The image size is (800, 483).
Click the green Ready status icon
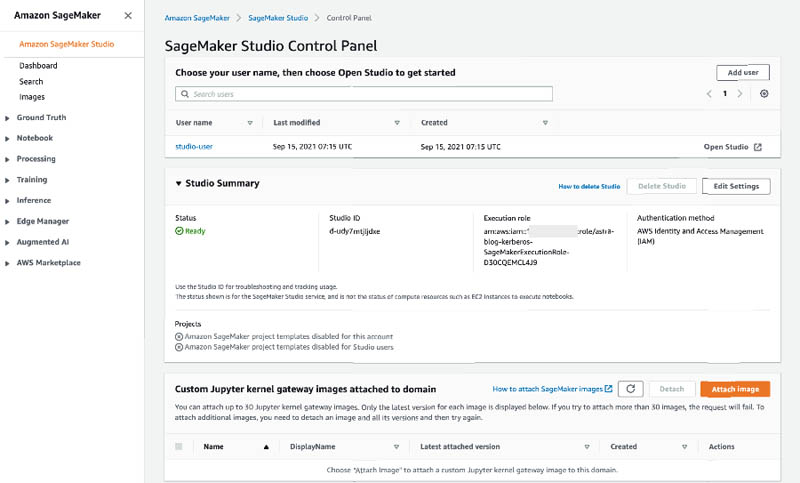(x=179, y=231)
